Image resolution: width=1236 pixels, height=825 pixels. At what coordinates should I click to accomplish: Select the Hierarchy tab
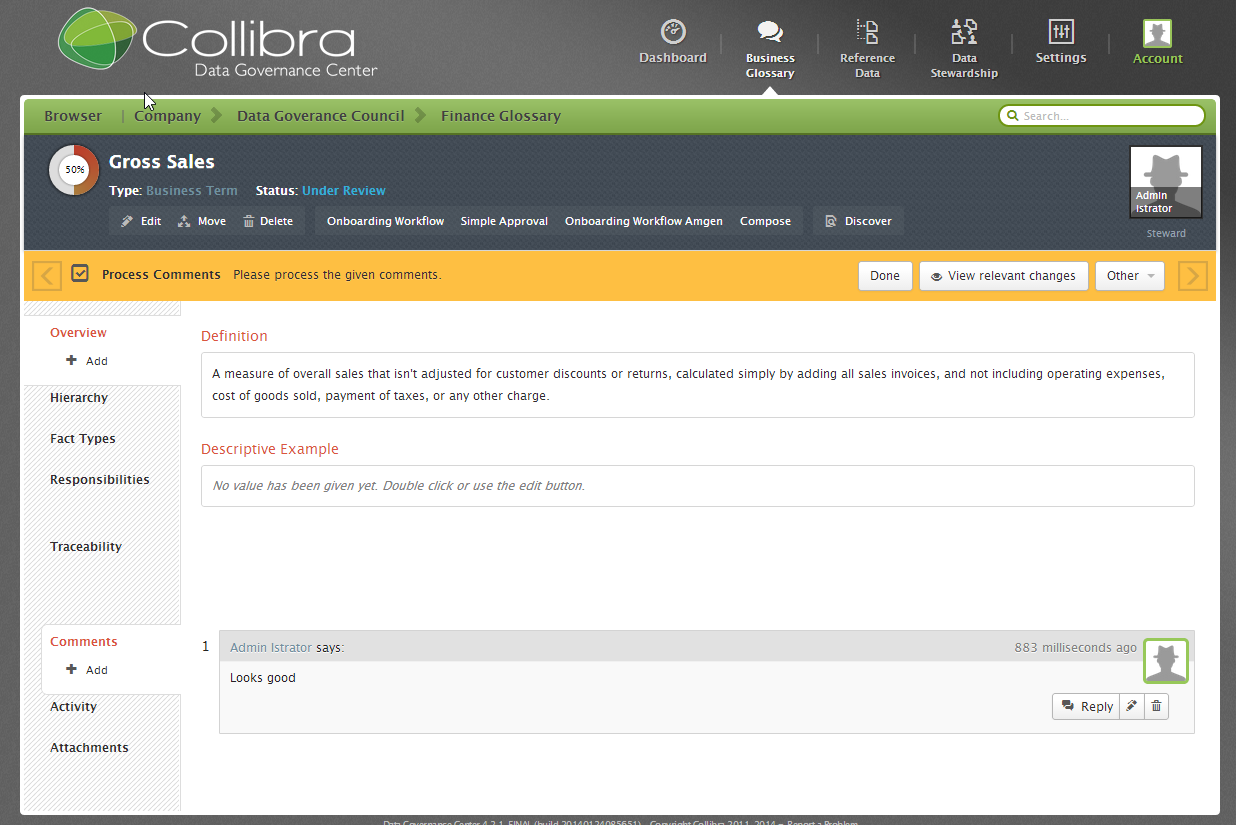79,398
